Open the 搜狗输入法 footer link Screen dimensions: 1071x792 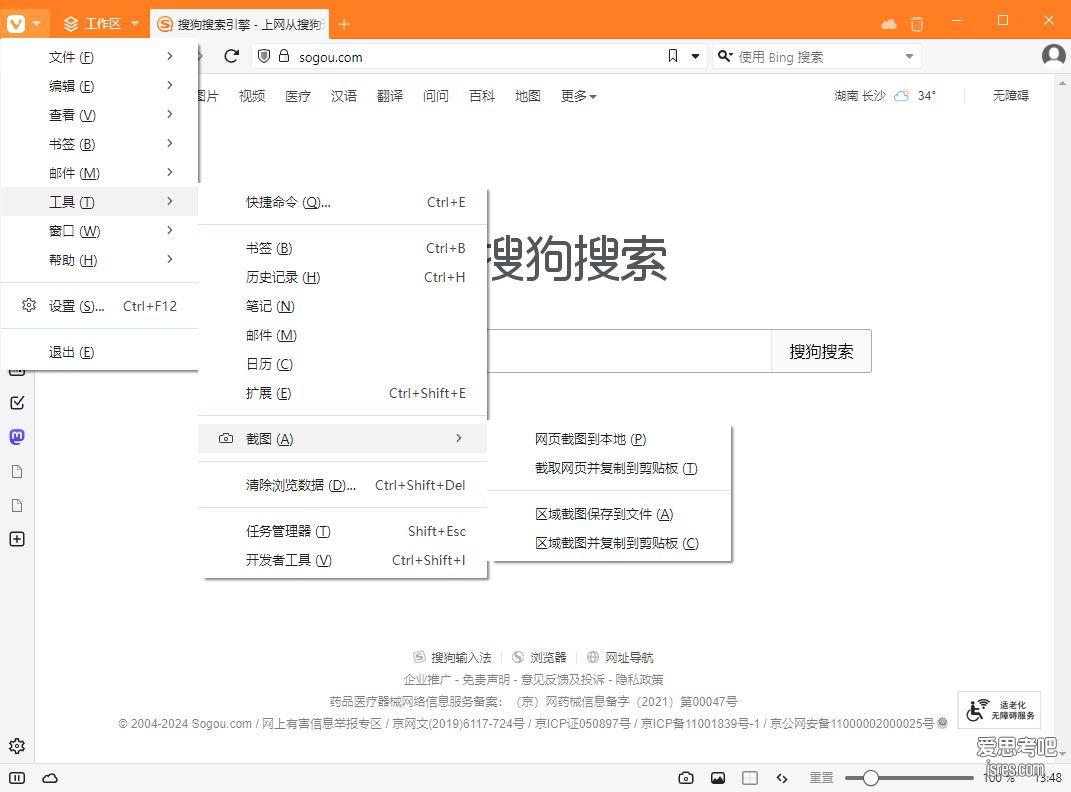tap(452, 657)
